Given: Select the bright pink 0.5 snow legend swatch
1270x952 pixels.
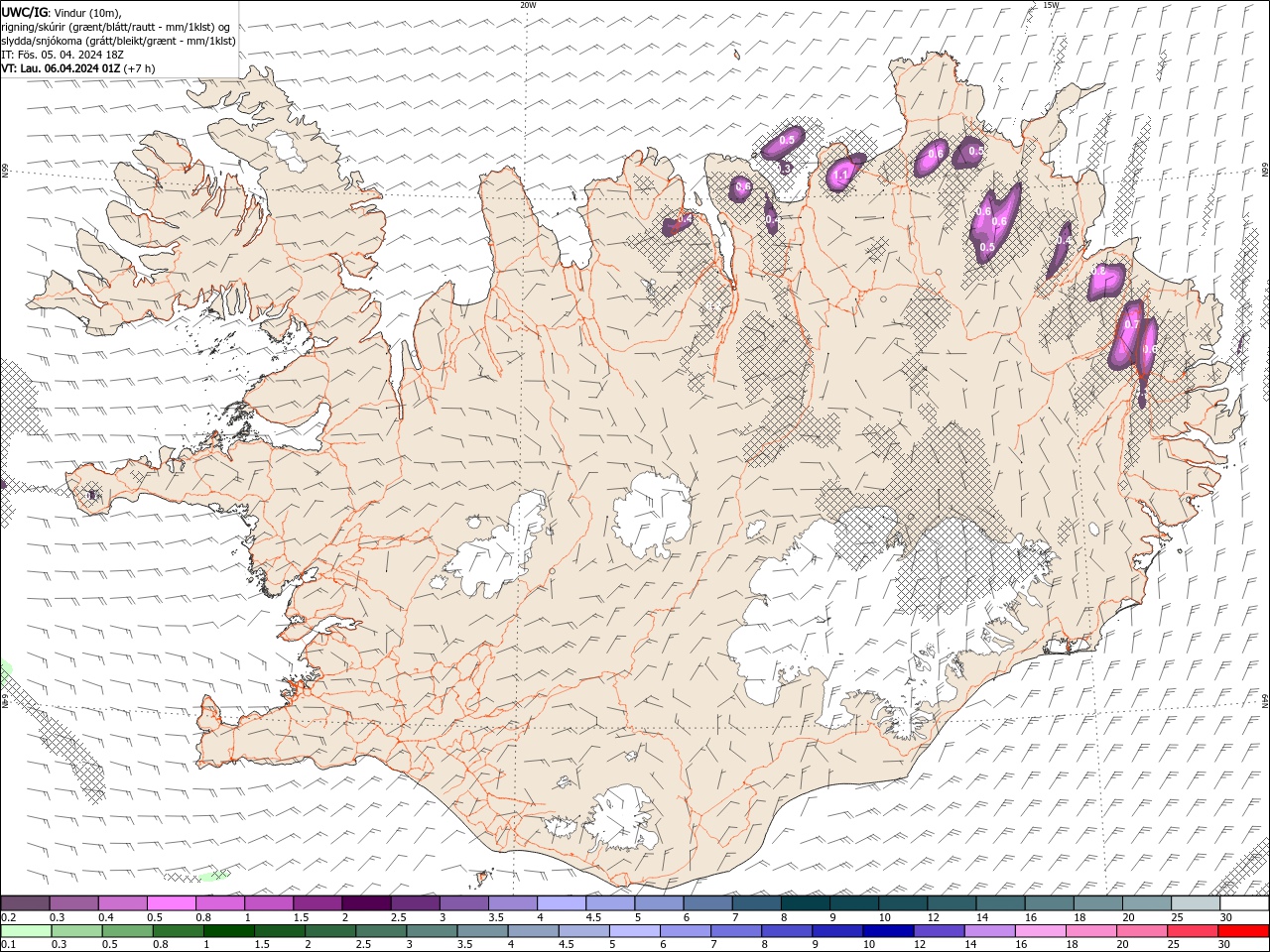Looking at the screenshot, I should [171, 903].
